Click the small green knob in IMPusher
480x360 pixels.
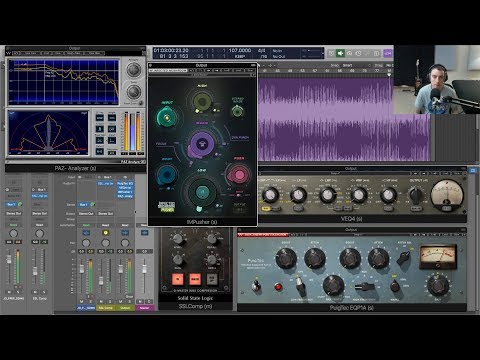click(237, 111)
